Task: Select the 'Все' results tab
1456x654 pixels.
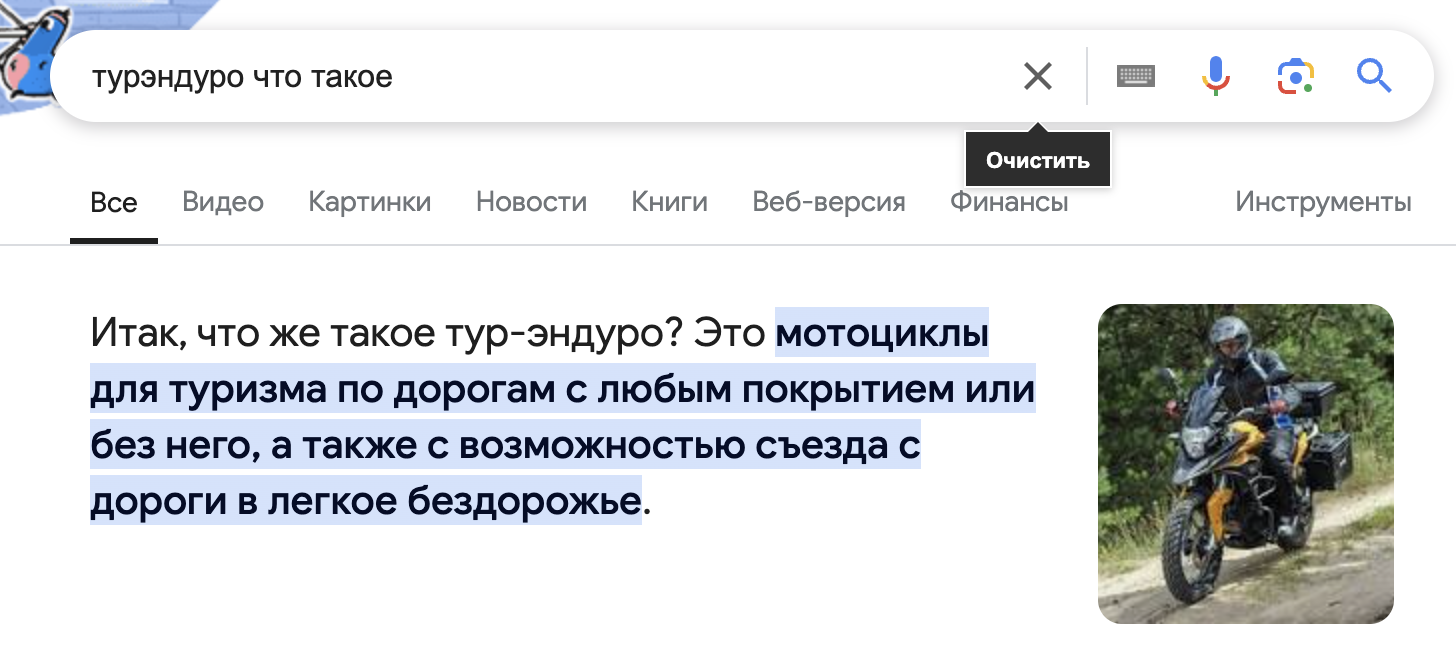Action: click(114, 203)
